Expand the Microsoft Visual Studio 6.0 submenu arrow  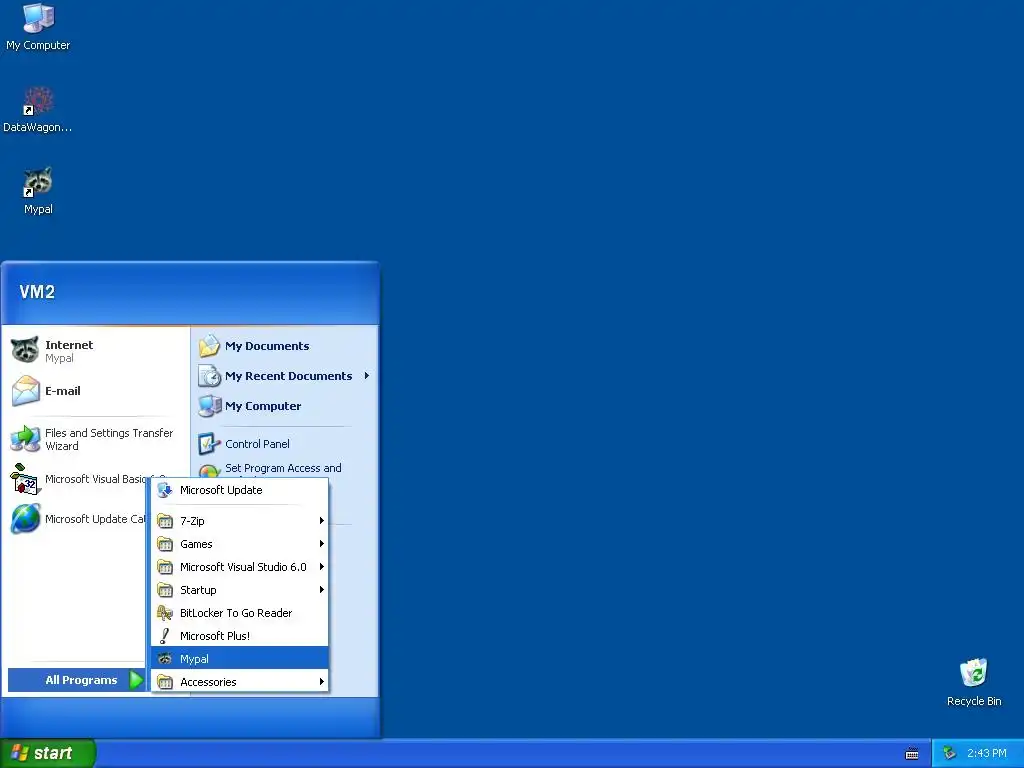(x=321, y=567)
